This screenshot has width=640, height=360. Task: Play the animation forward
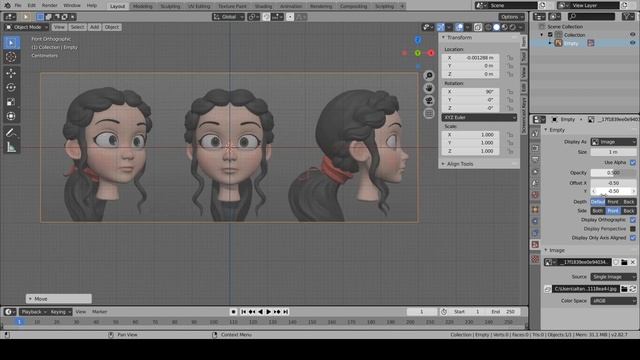(269, 312)
